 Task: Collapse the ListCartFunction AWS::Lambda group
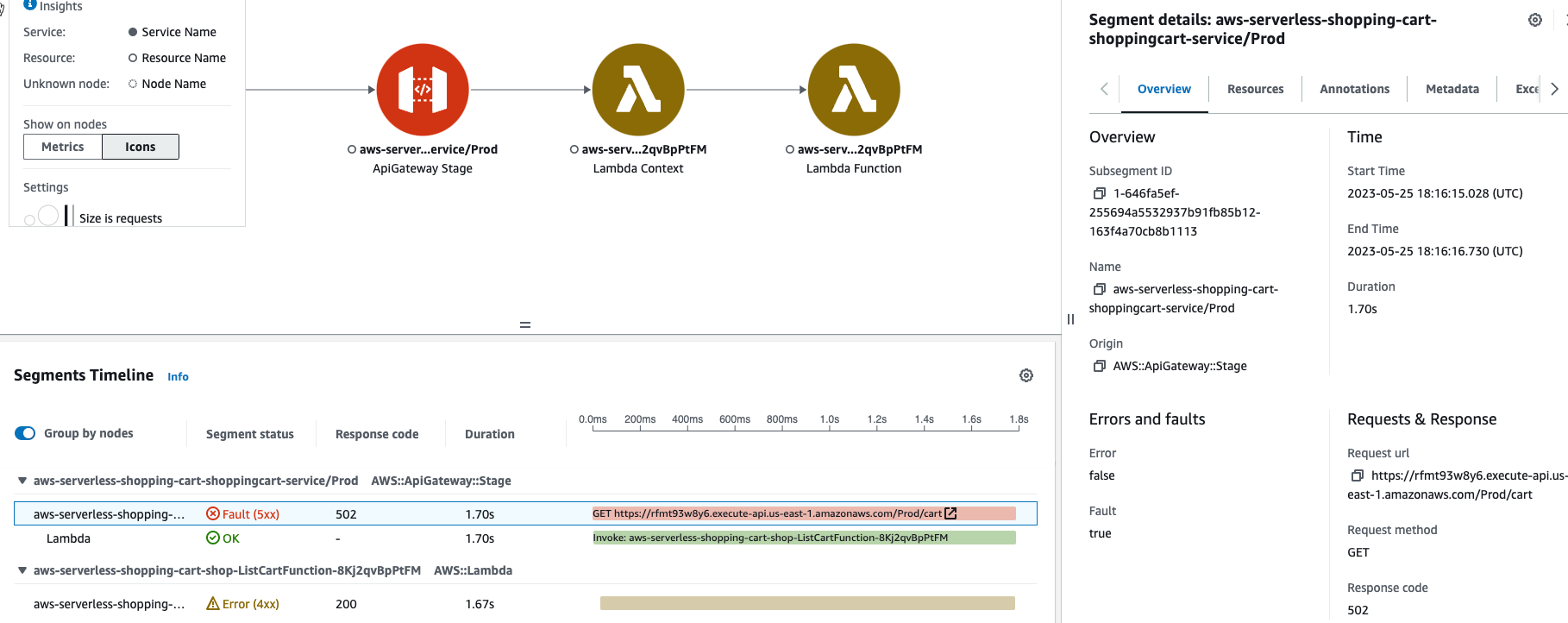coord(22,570)
